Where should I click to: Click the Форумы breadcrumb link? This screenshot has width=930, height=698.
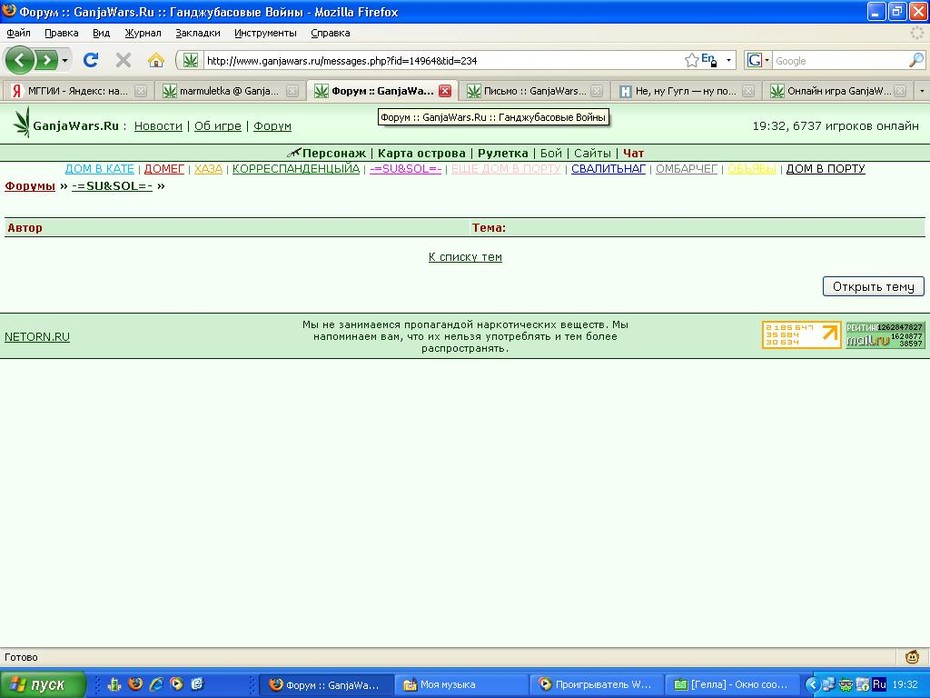(30, 186)
